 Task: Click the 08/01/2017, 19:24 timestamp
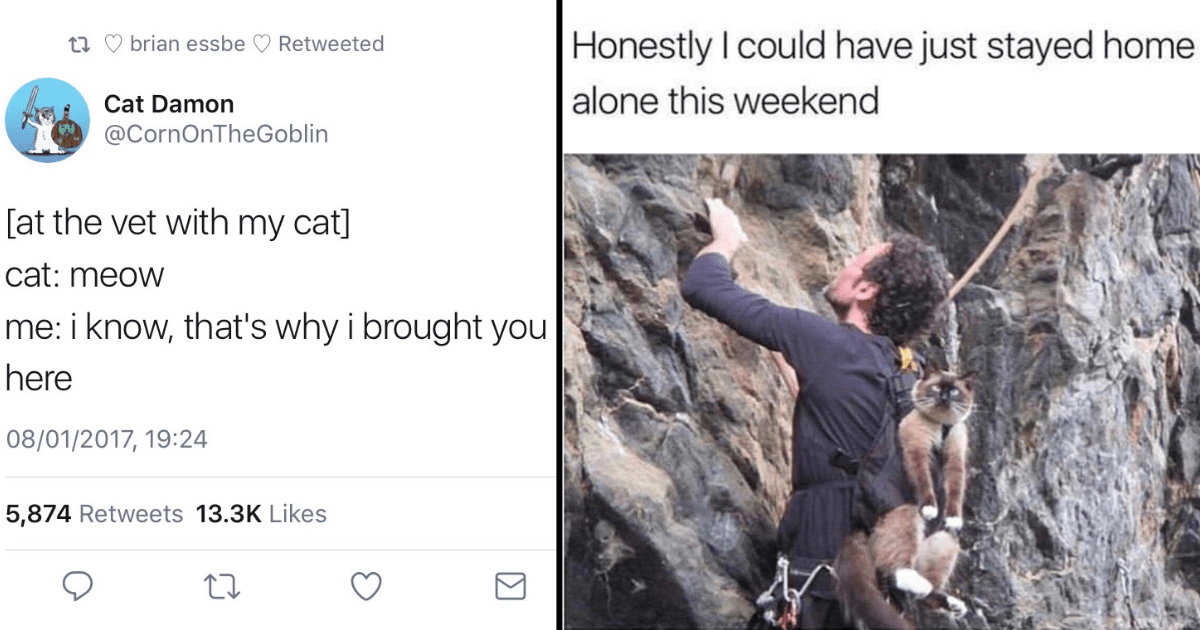[x=107, y=438]
